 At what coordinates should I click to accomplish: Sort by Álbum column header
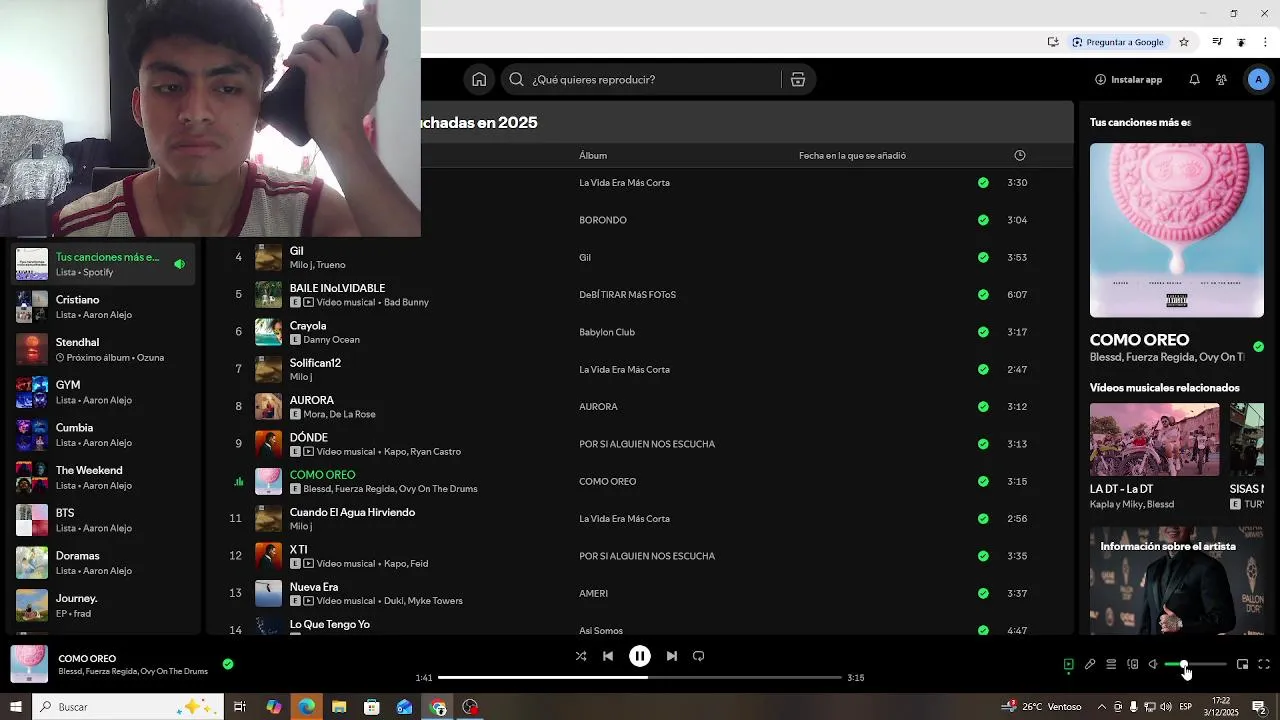click(x=593, y=155)
